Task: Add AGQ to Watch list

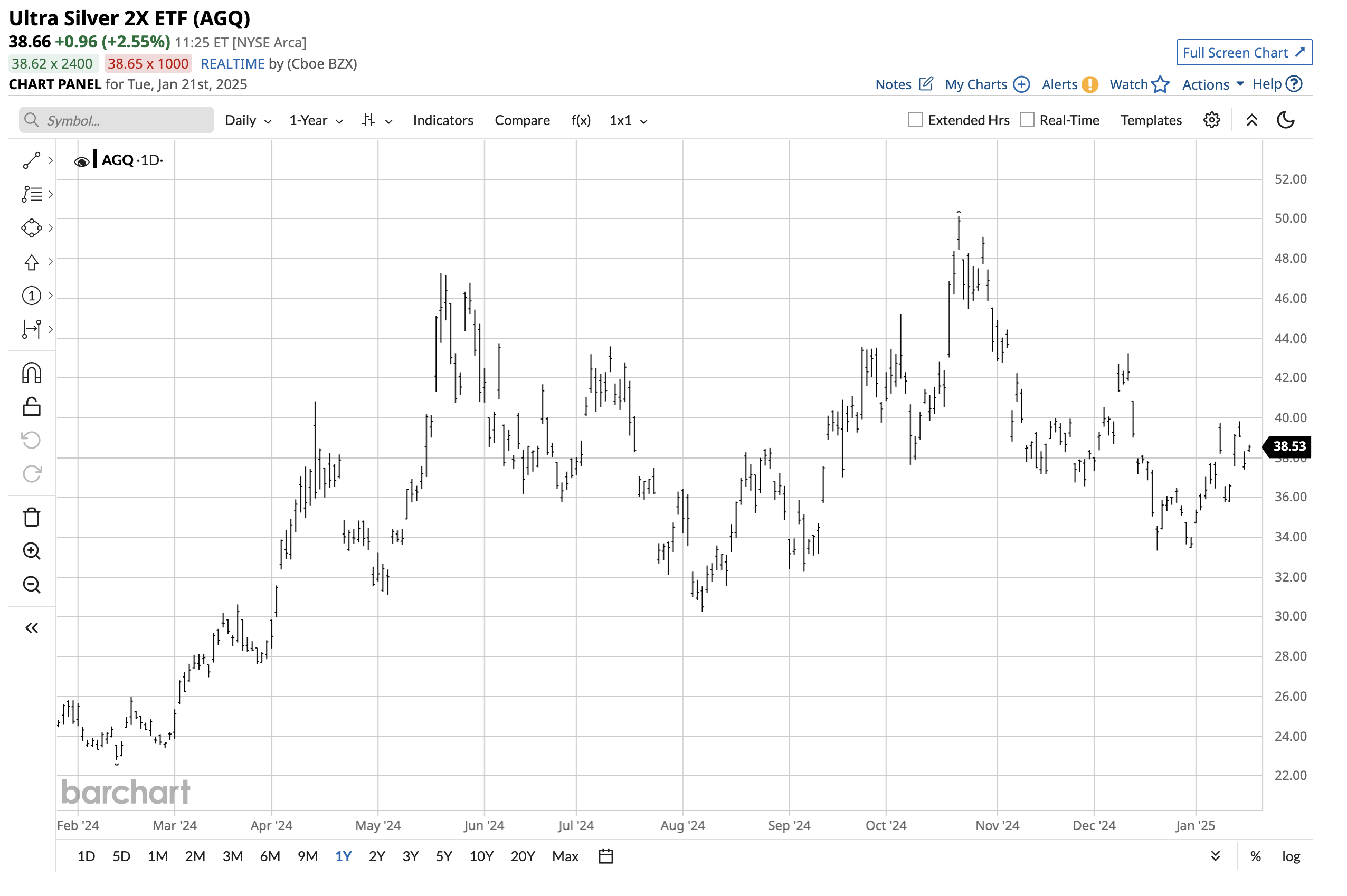Action: click(x=1137, y=84)
